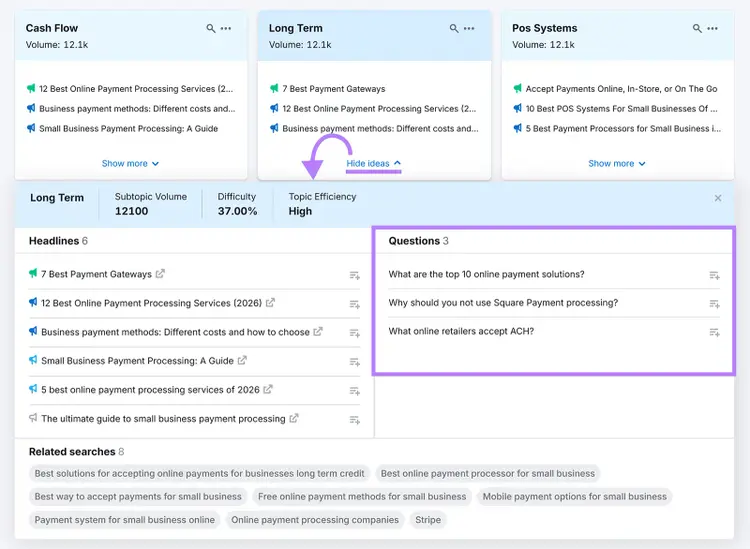Click the Cash Flow card title
This screenshot has height=549, width=750.
click(52, 28)
